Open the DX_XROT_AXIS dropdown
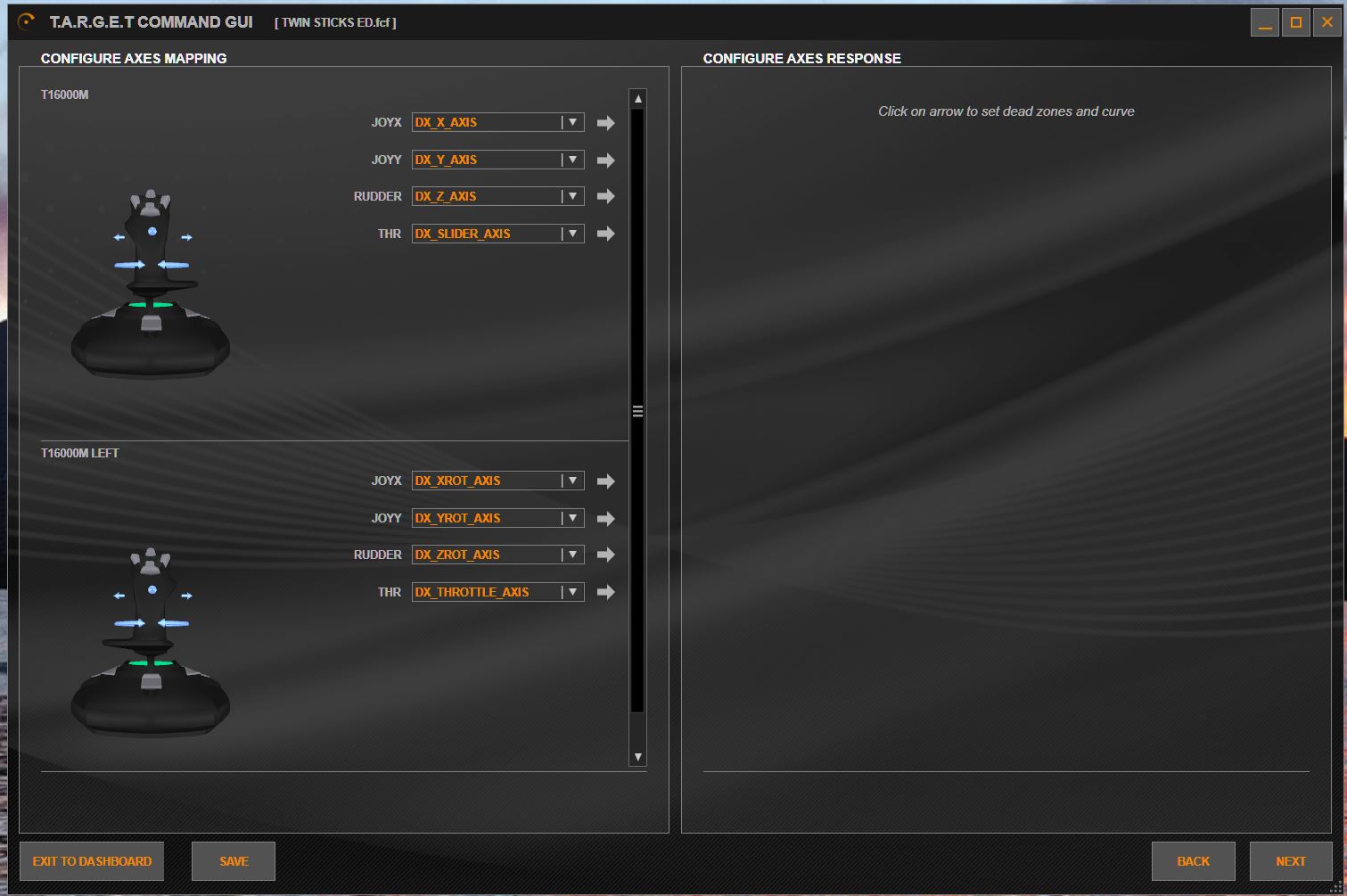The height and width of the screenshot is (896, 1347). pos(497,481)
